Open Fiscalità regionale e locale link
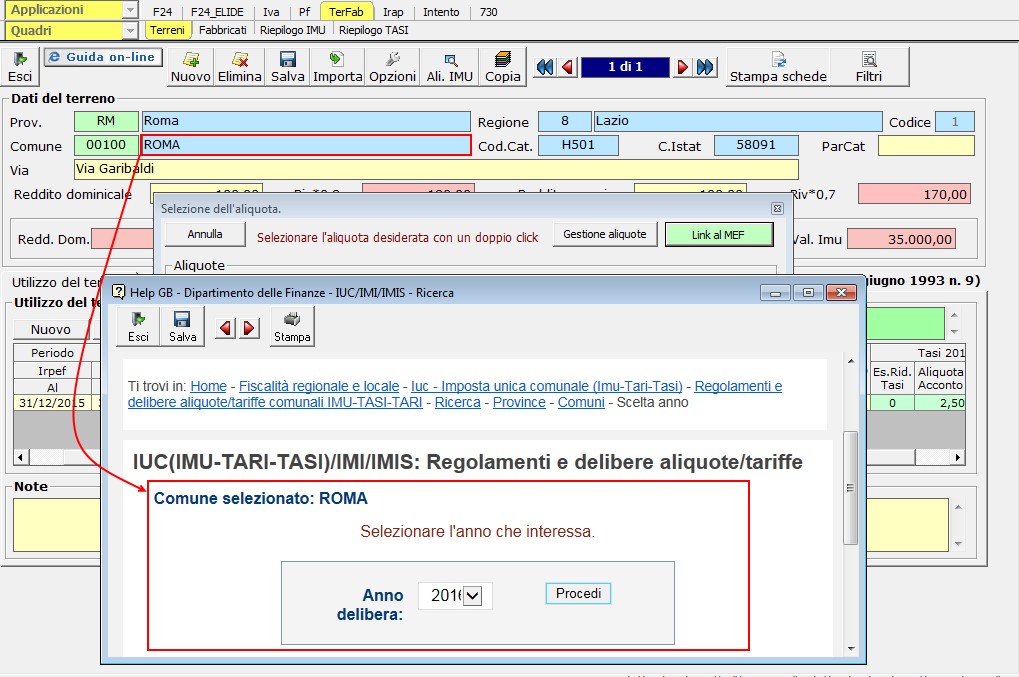 pos(319,386)
